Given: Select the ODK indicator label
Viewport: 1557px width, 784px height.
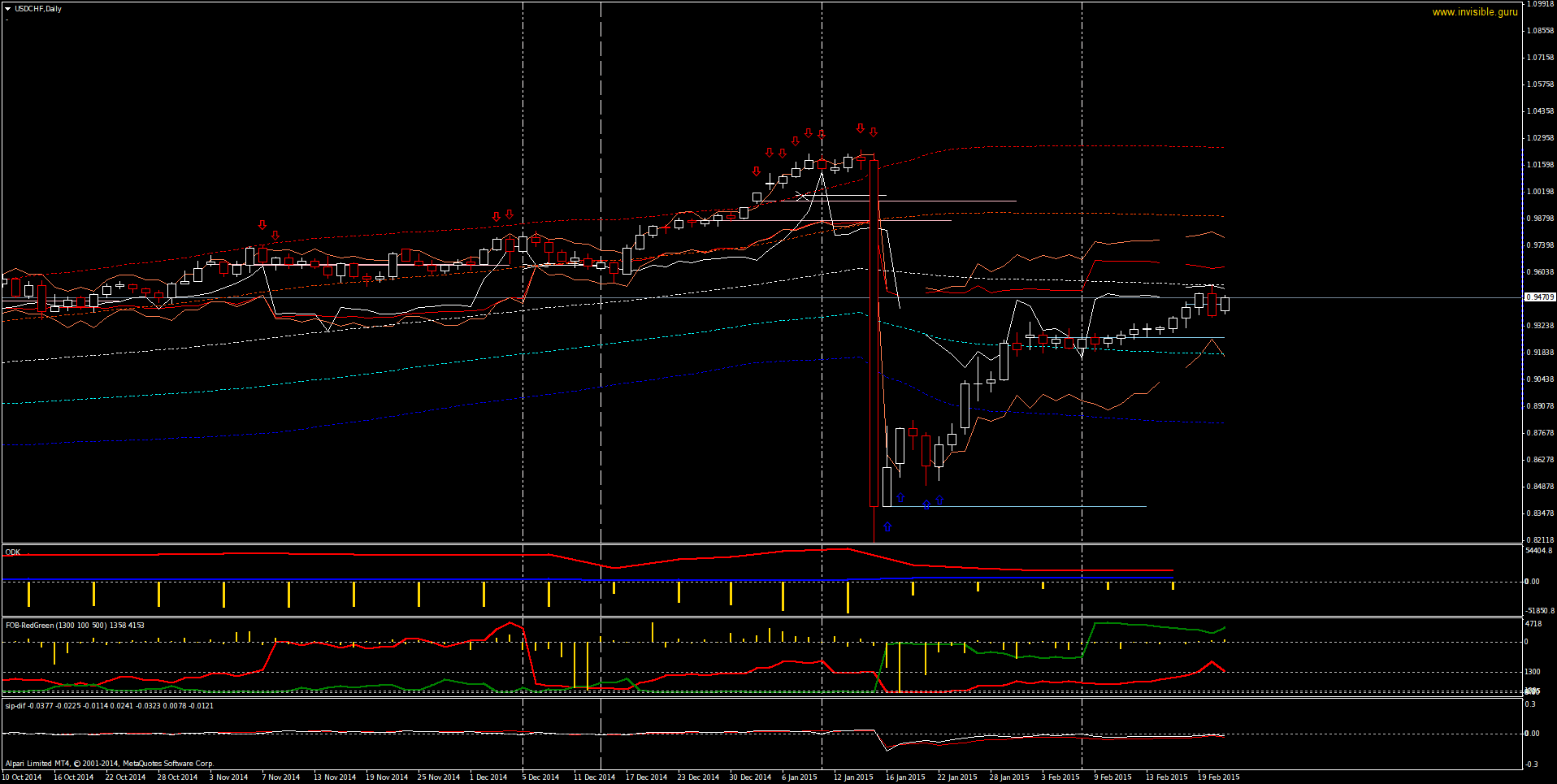Looking at the screenshot, I should 13,552.
